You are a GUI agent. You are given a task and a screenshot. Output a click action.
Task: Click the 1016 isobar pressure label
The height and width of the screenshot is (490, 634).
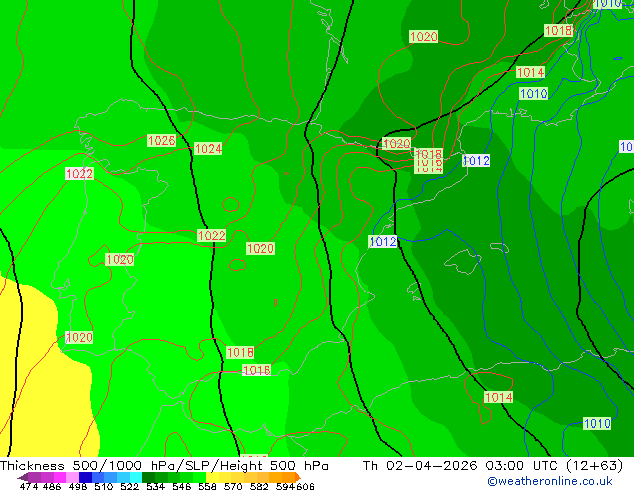click(x=256, y=370)
